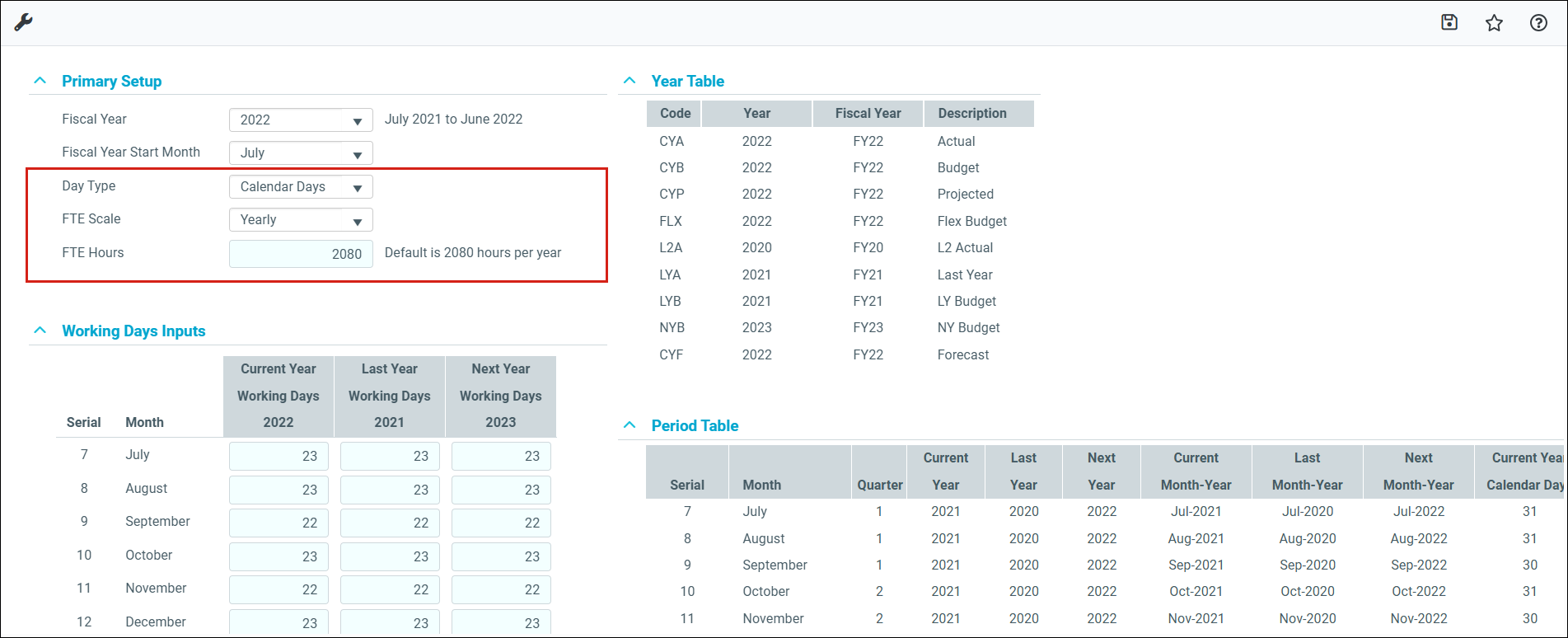This screenshot has height=638, width=1568.
Task: Click November next year working days field
Action: click(x=501, y=589)
